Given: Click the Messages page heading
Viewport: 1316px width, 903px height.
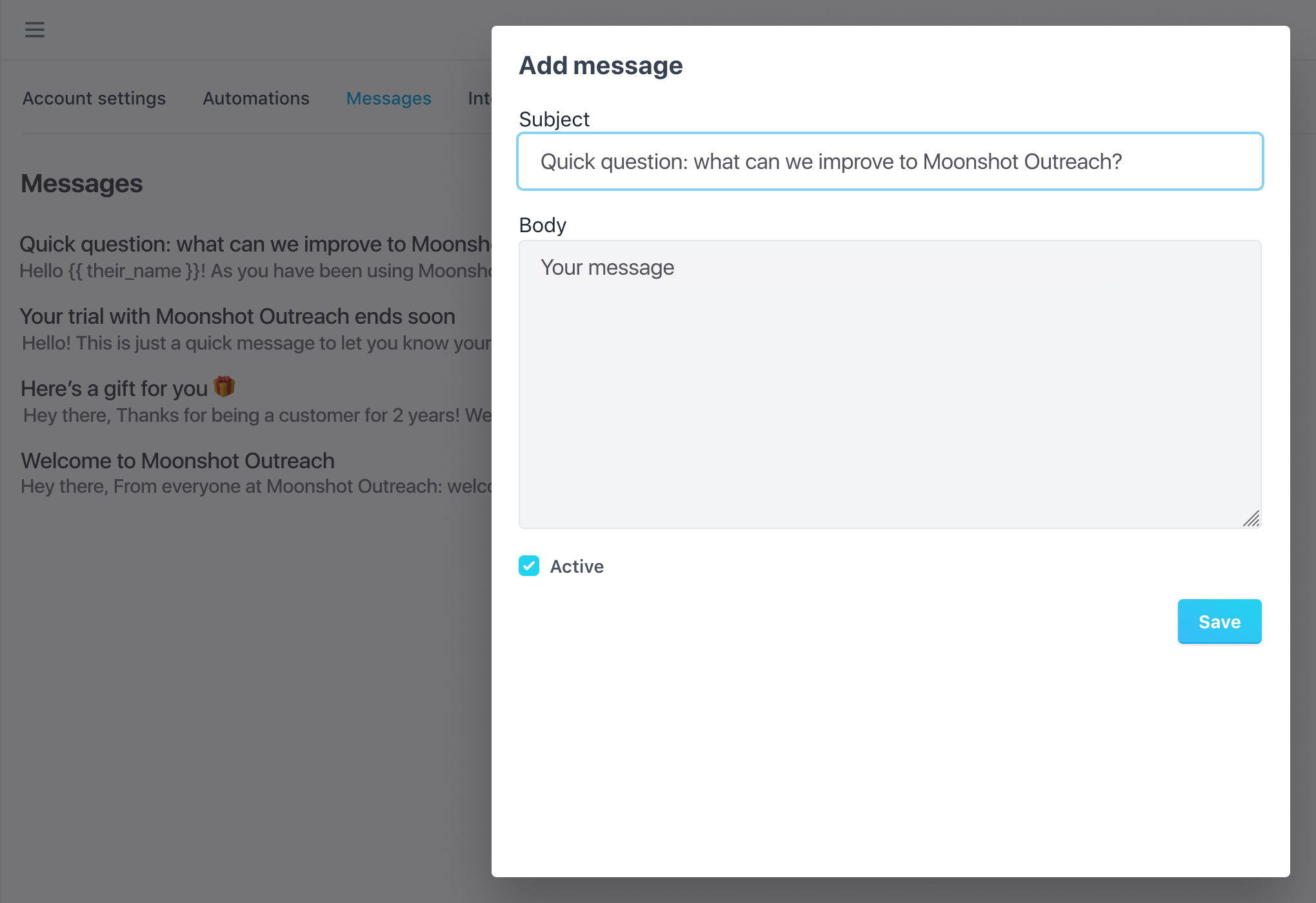Looking at the screenshot, I should click(82, 184).
